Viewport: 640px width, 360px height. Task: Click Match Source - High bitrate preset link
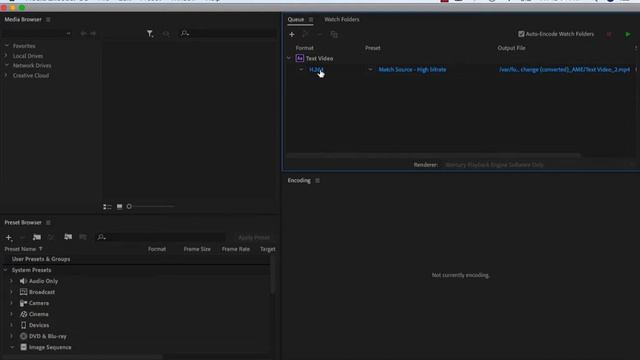pyautogui.click(x=412, y=70)
